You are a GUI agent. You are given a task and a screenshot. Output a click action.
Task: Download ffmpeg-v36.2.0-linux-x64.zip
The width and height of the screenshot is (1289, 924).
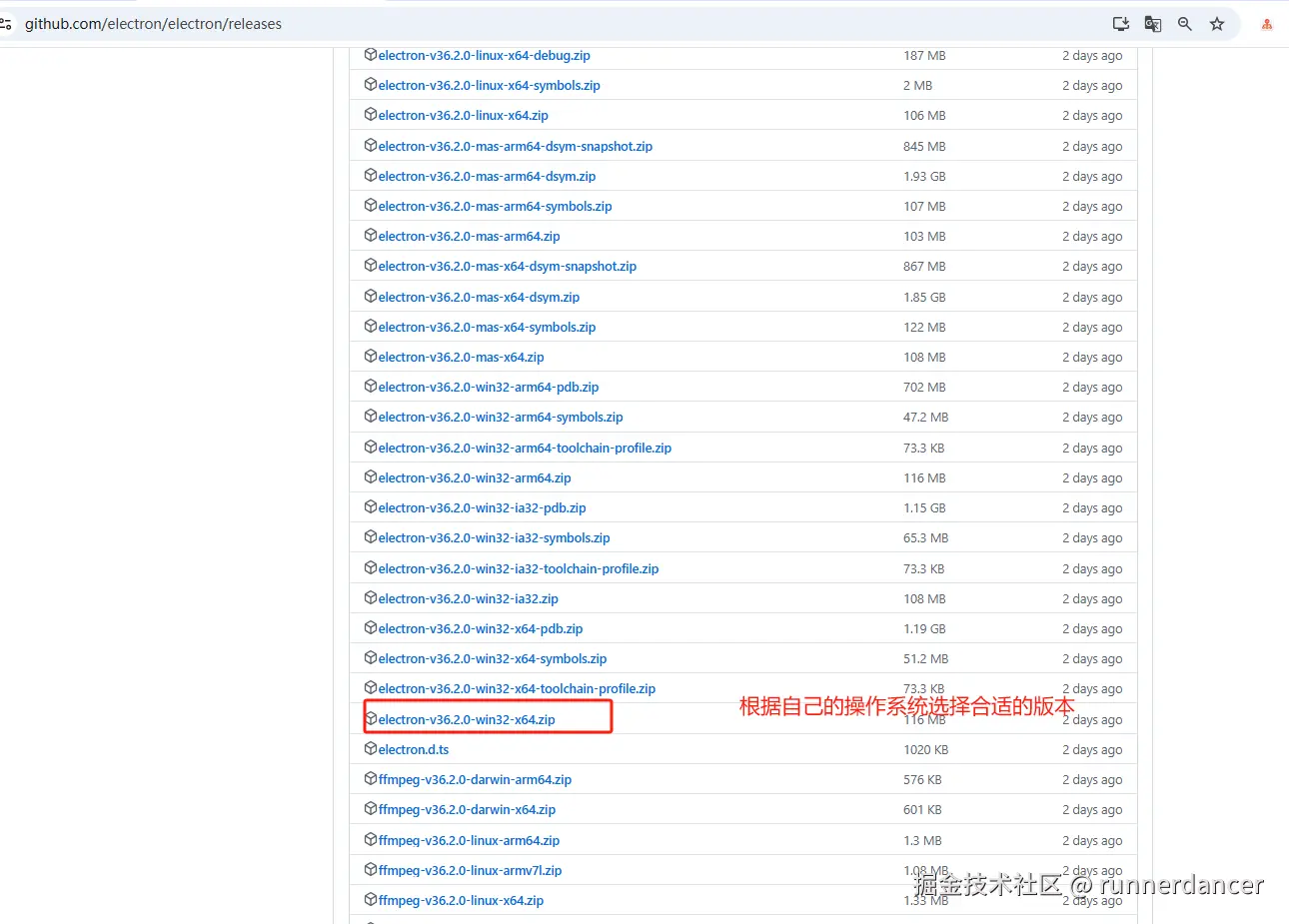(461, 901)
